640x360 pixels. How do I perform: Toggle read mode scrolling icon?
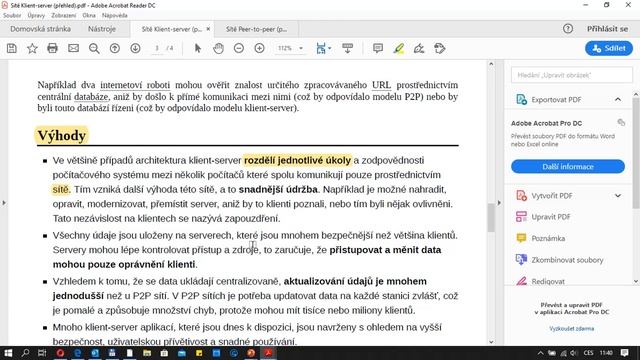pyautogui.click(x=347, y=48)
